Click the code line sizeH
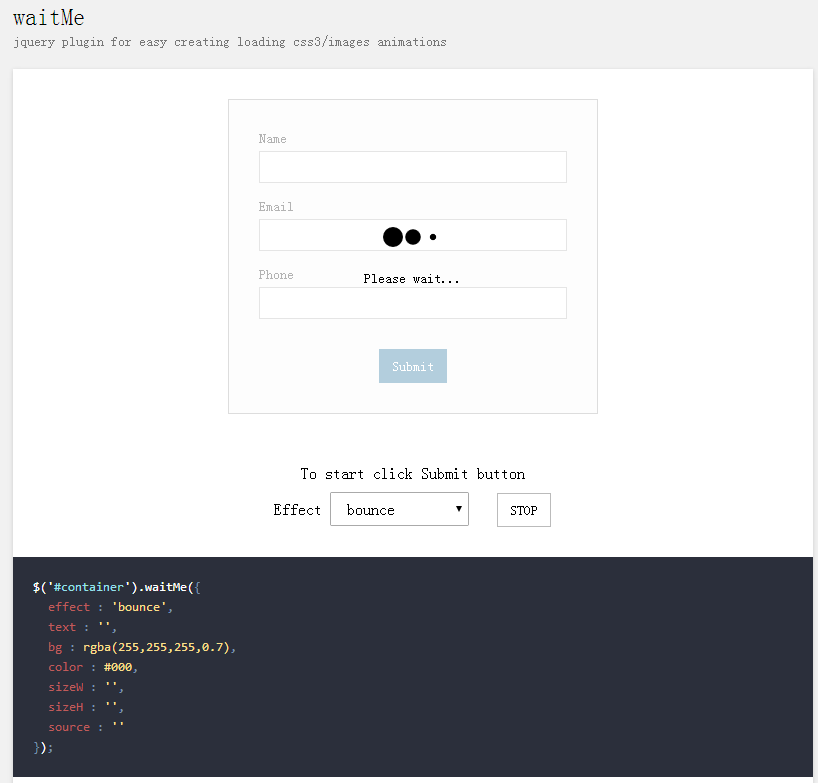The height and width of the screenshot is (783, 818). (x=86, y=707)
